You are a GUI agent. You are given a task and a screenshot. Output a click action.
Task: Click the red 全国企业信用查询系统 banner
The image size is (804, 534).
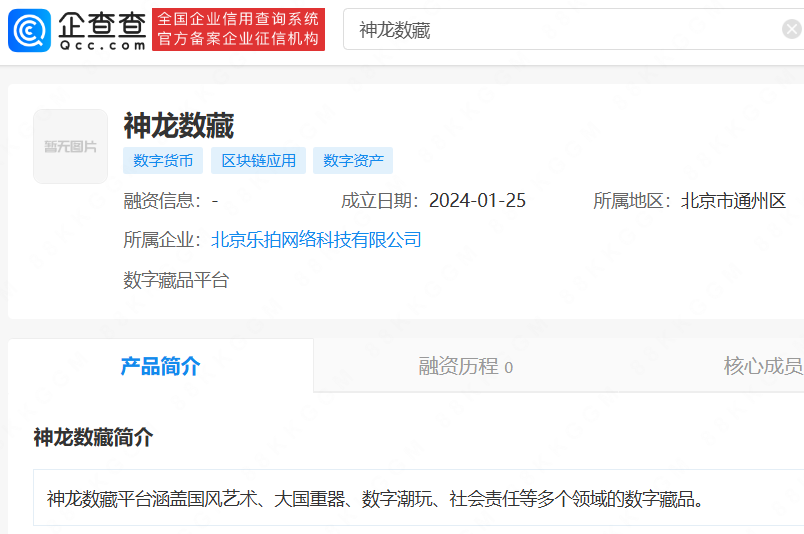point(238,29)
